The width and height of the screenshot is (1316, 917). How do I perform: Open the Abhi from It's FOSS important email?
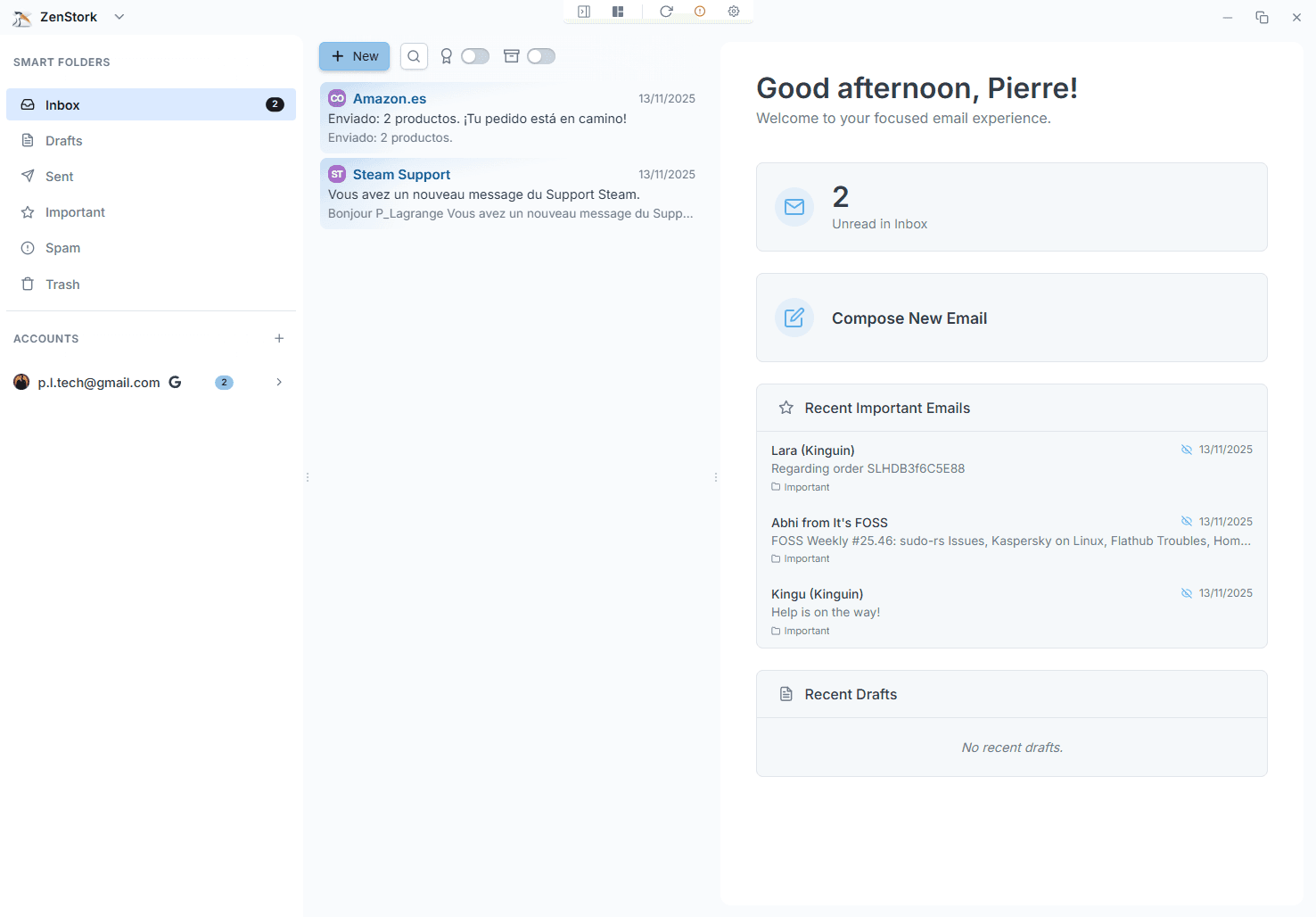1010,540
